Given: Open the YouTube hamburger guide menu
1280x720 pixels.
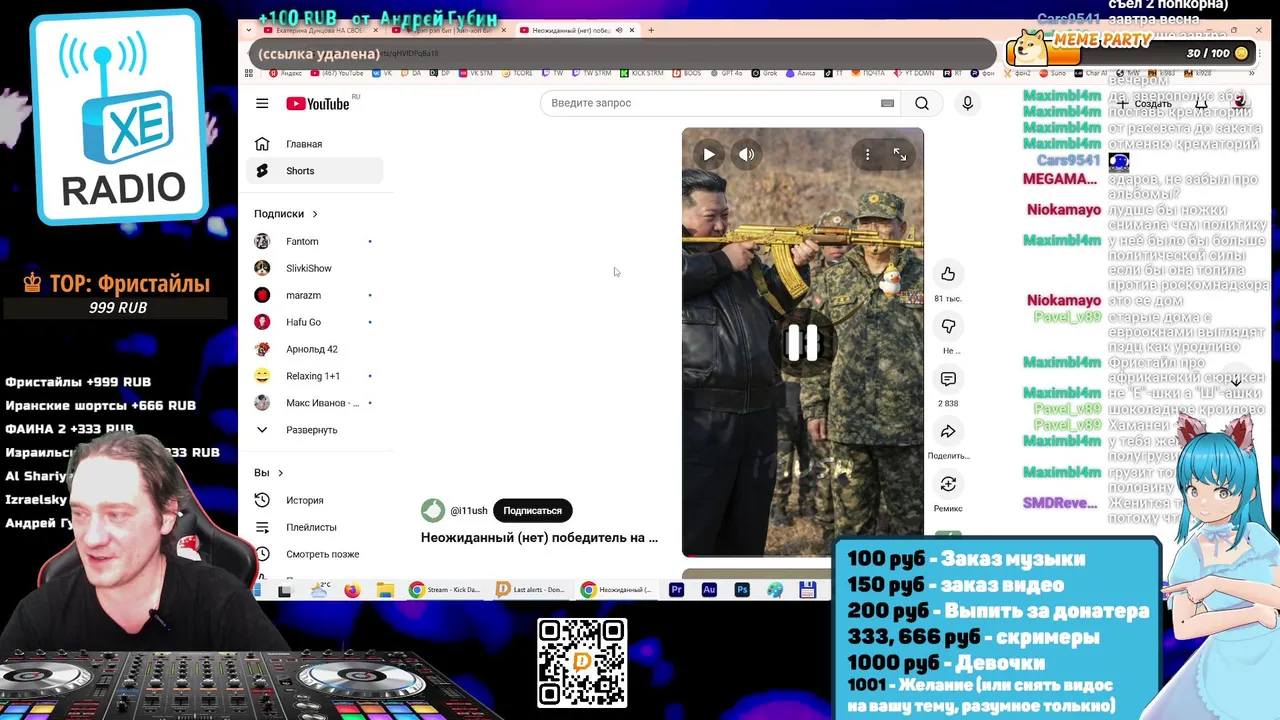Looking at the screenshot, I should [262, 103].
